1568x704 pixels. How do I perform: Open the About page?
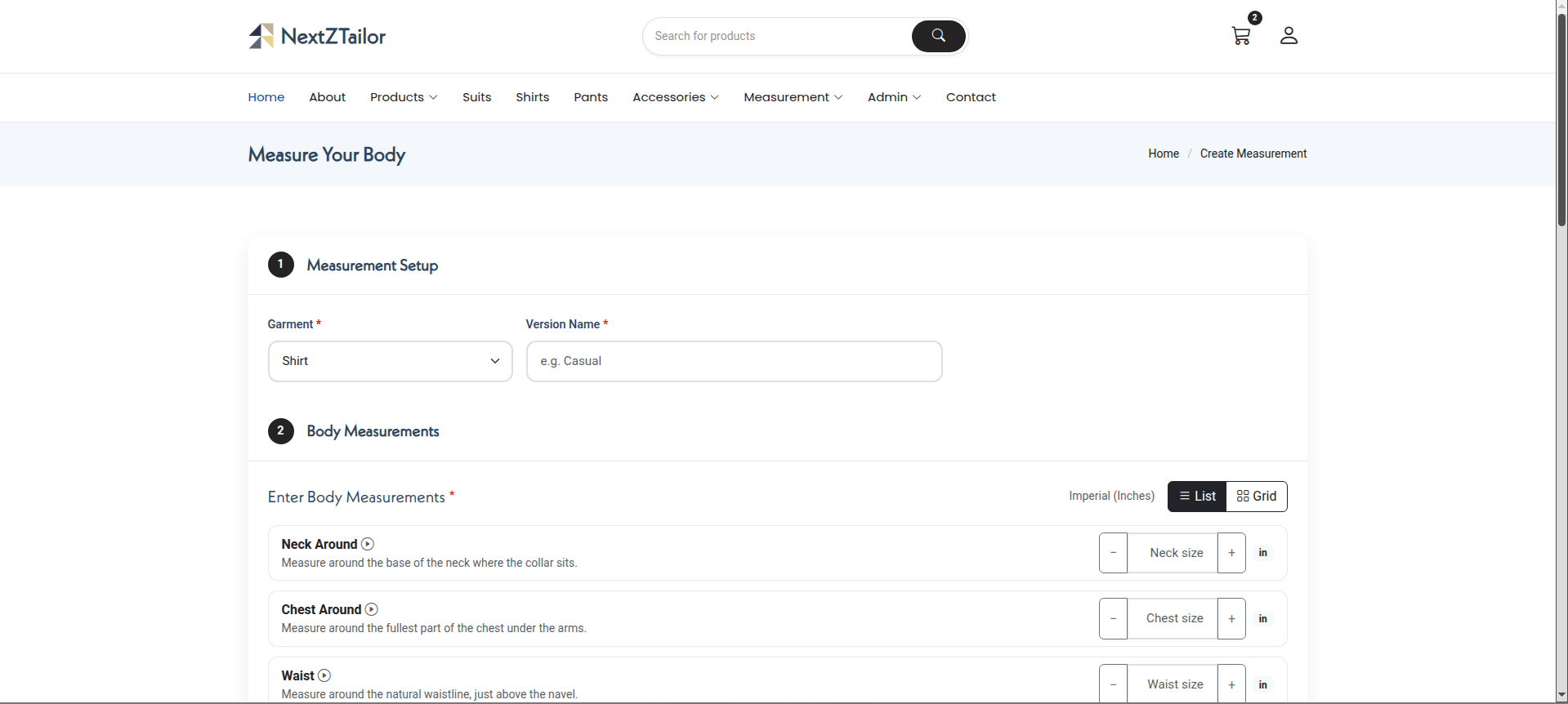point(327,97)
